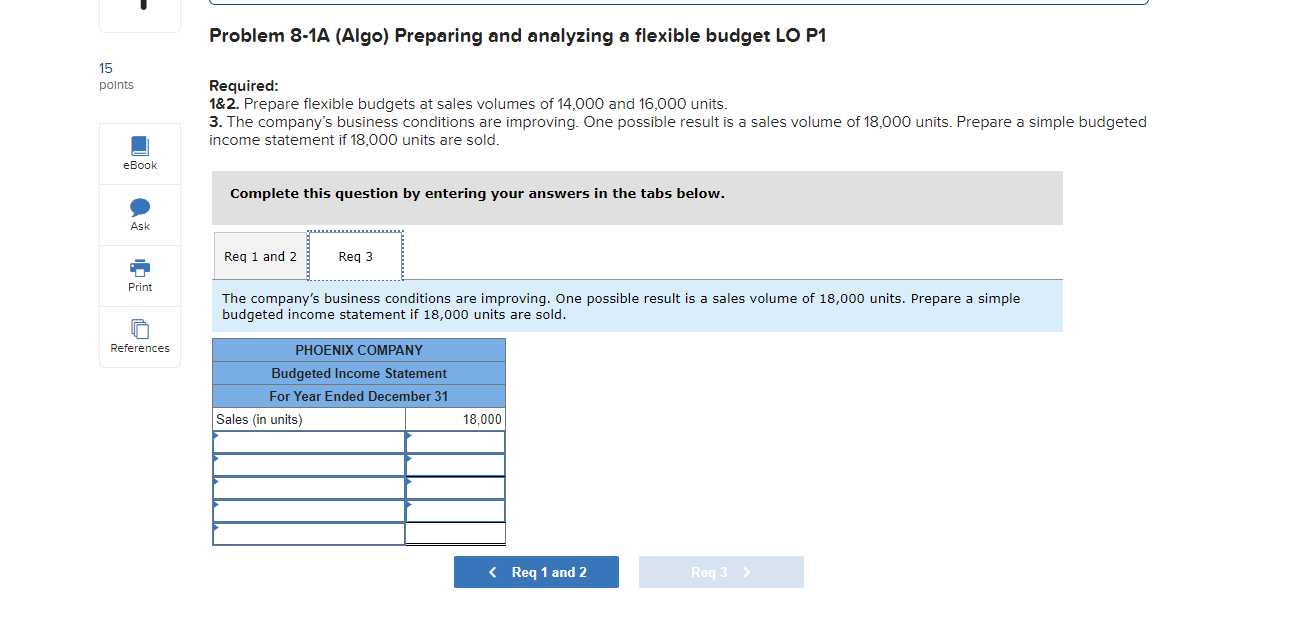The height and width of the screenshot is (626, 1300).
Task: Click the Req 1 and 2 navigation button
Action: [x=536, y=571]
